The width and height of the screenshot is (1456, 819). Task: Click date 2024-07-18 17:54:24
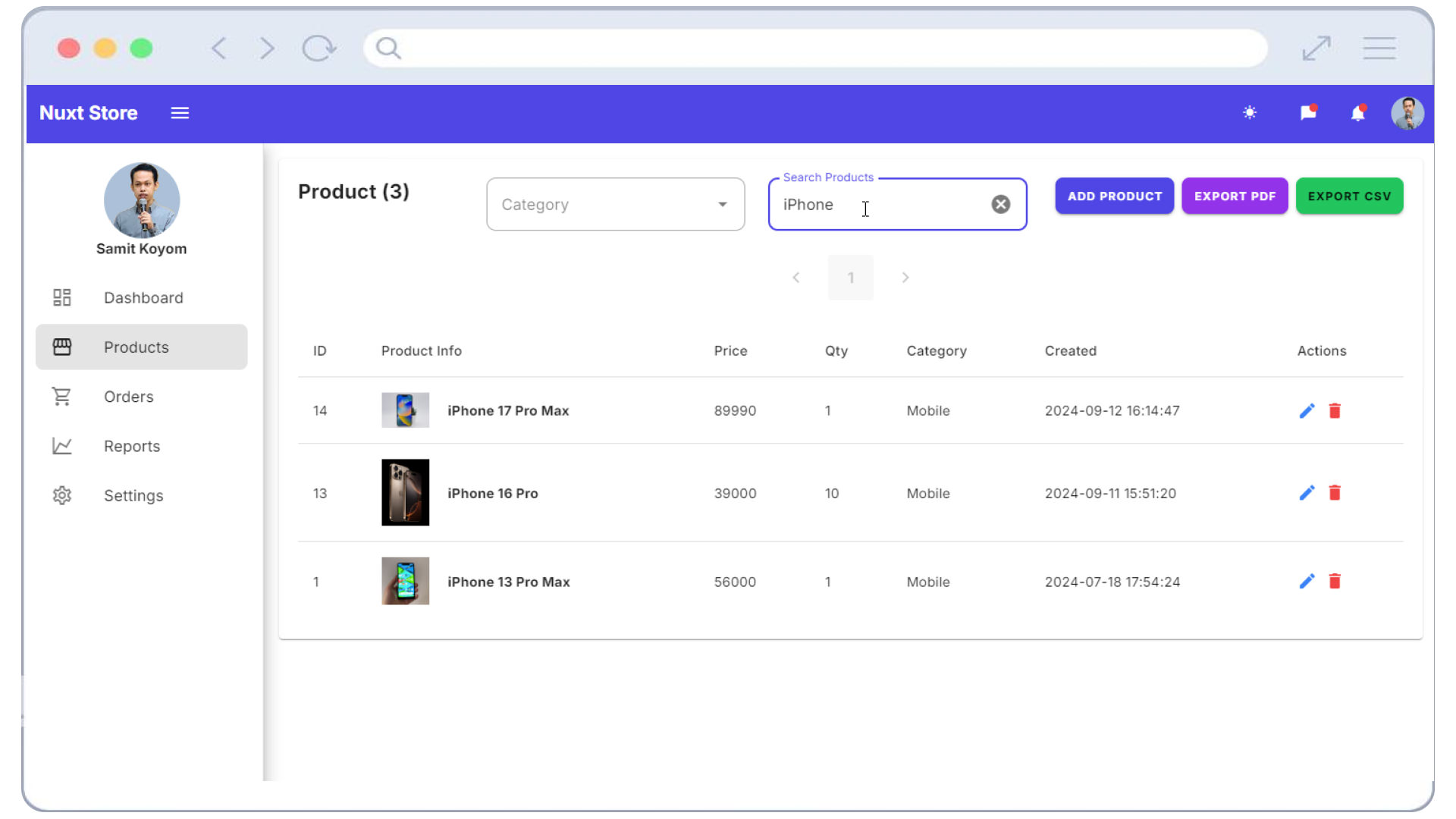click(x=1112, y=582)
